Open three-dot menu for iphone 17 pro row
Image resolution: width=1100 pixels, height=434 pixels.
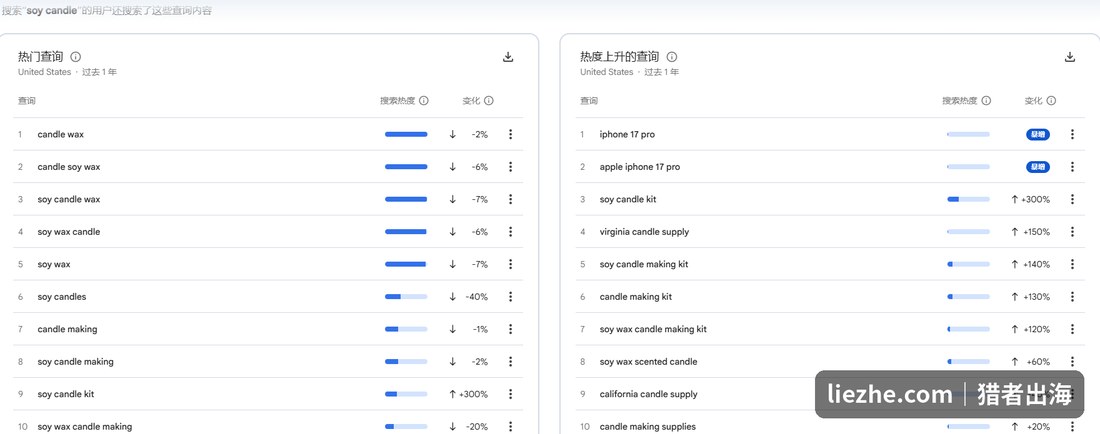1072,134
